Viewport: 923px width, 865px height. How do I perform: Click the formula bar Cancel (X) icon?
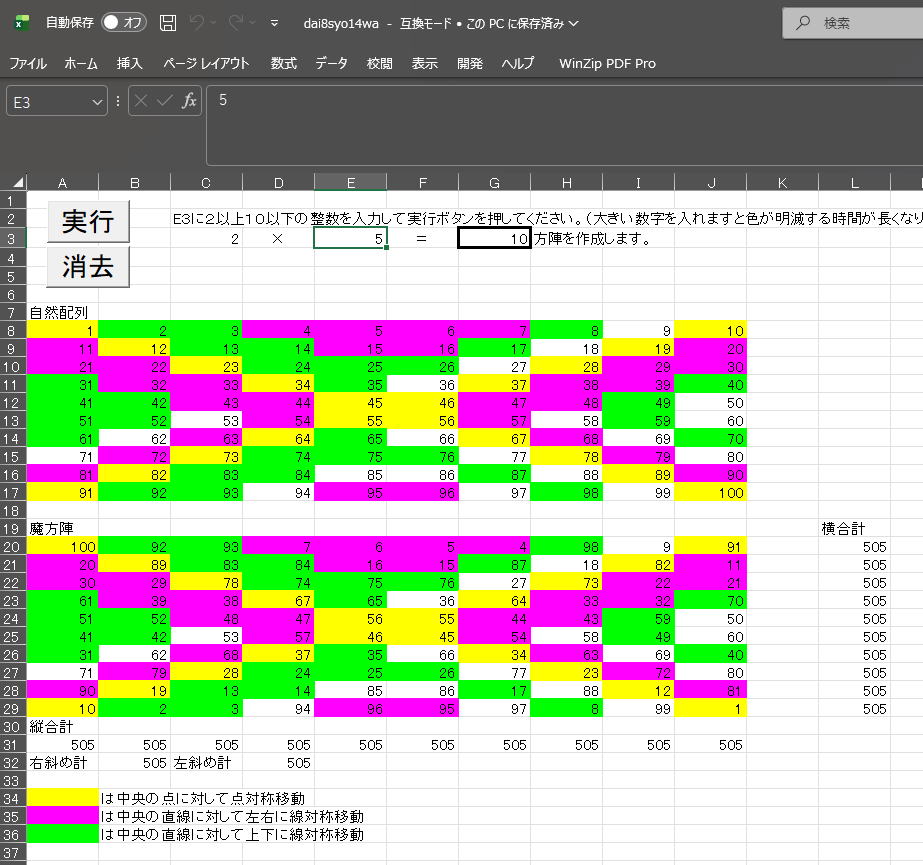point(142,100)
